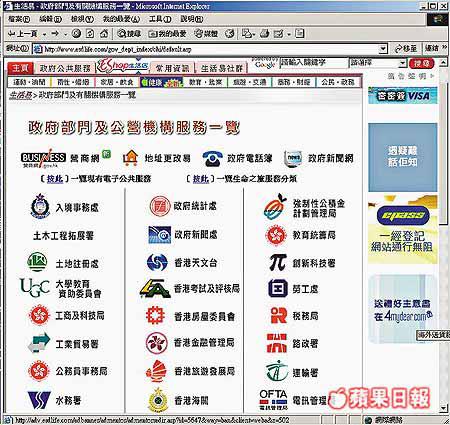Click 按此 link for electronic public services
Image resolution: width=450 pixels, height=425 pixels.
55,179
